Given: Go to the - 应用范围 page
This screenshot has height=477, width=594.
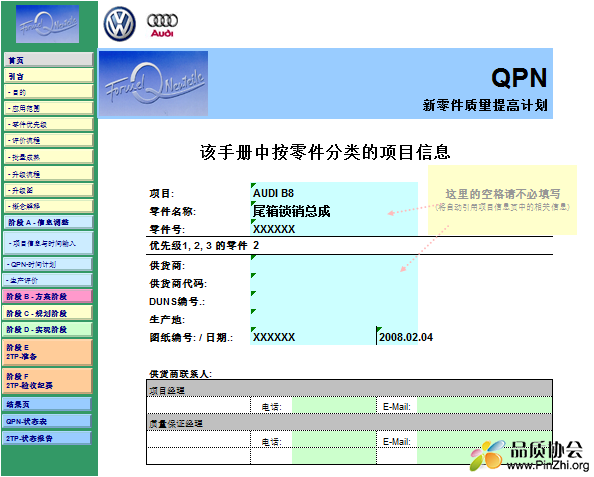Looking at the screenshot, I should pos(48,108).
